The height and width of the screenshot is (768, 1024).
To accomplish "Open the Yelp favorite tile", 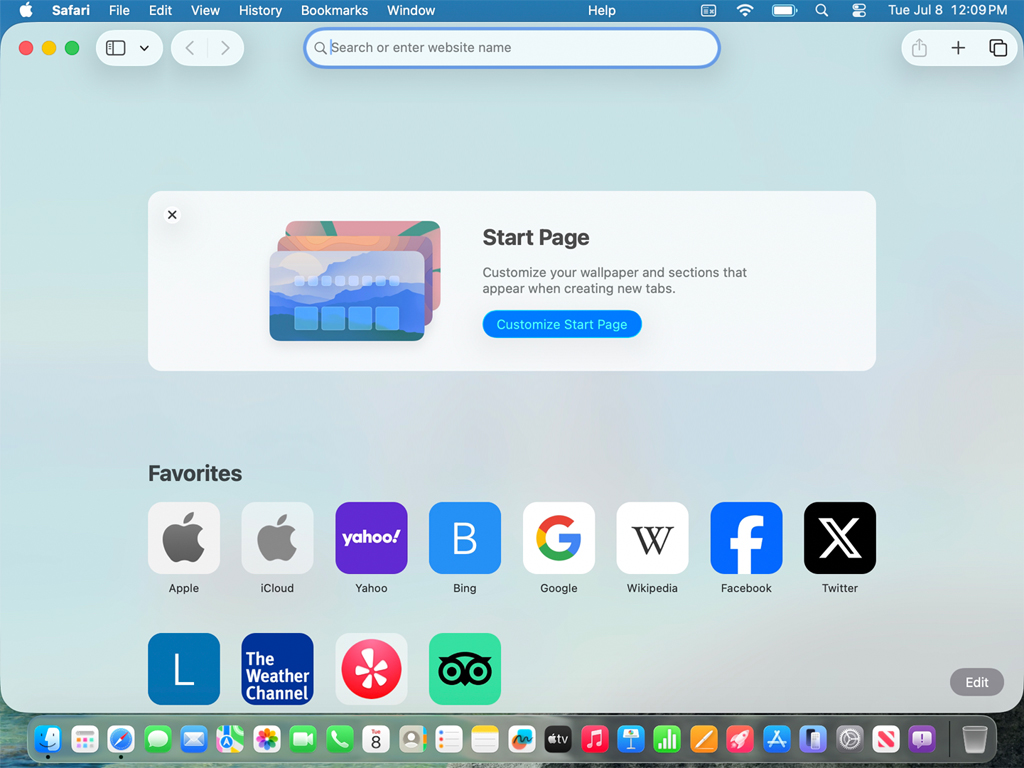I will coord(371,669).
